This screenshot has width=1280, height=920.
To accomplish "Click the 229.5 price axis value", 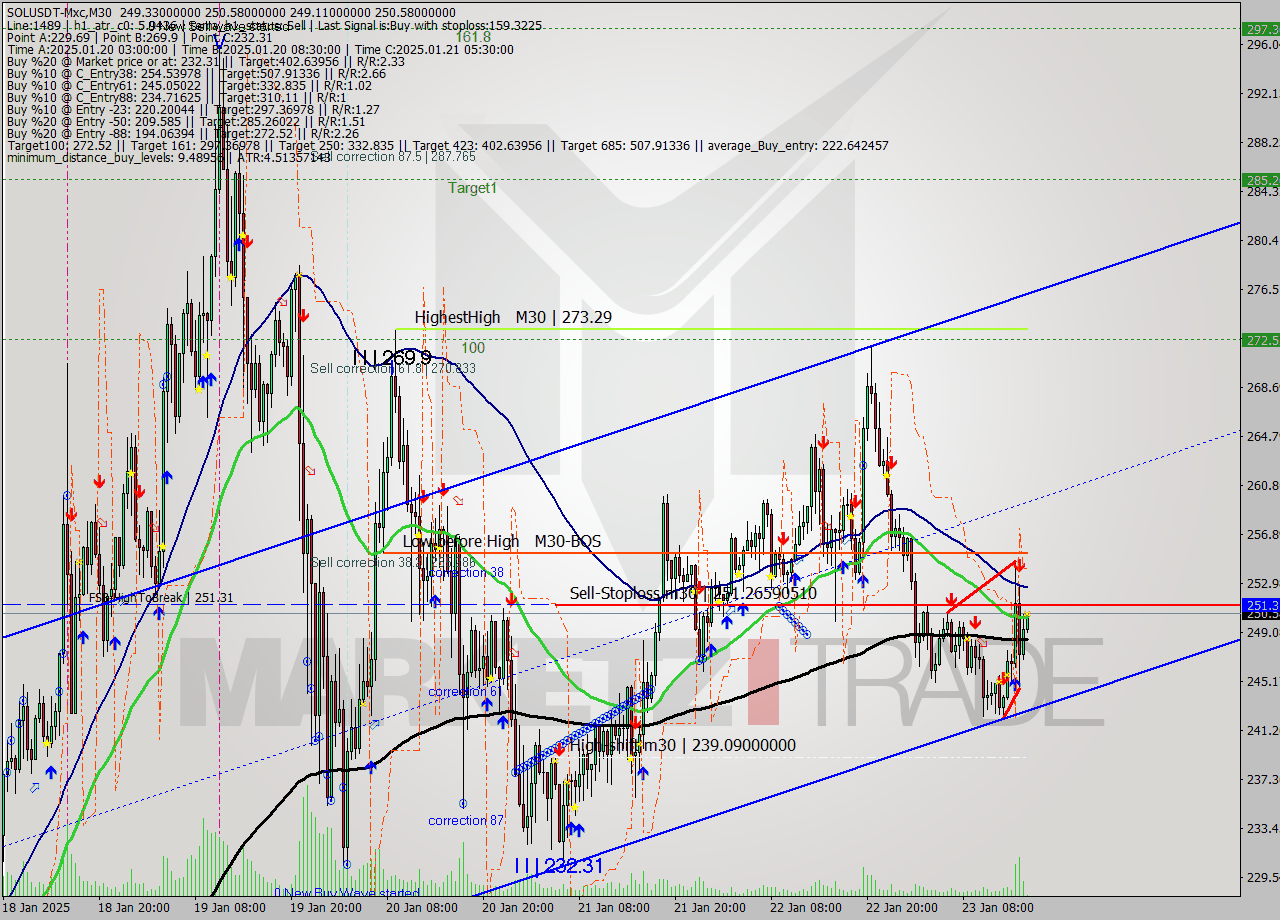I will 1262,877.
